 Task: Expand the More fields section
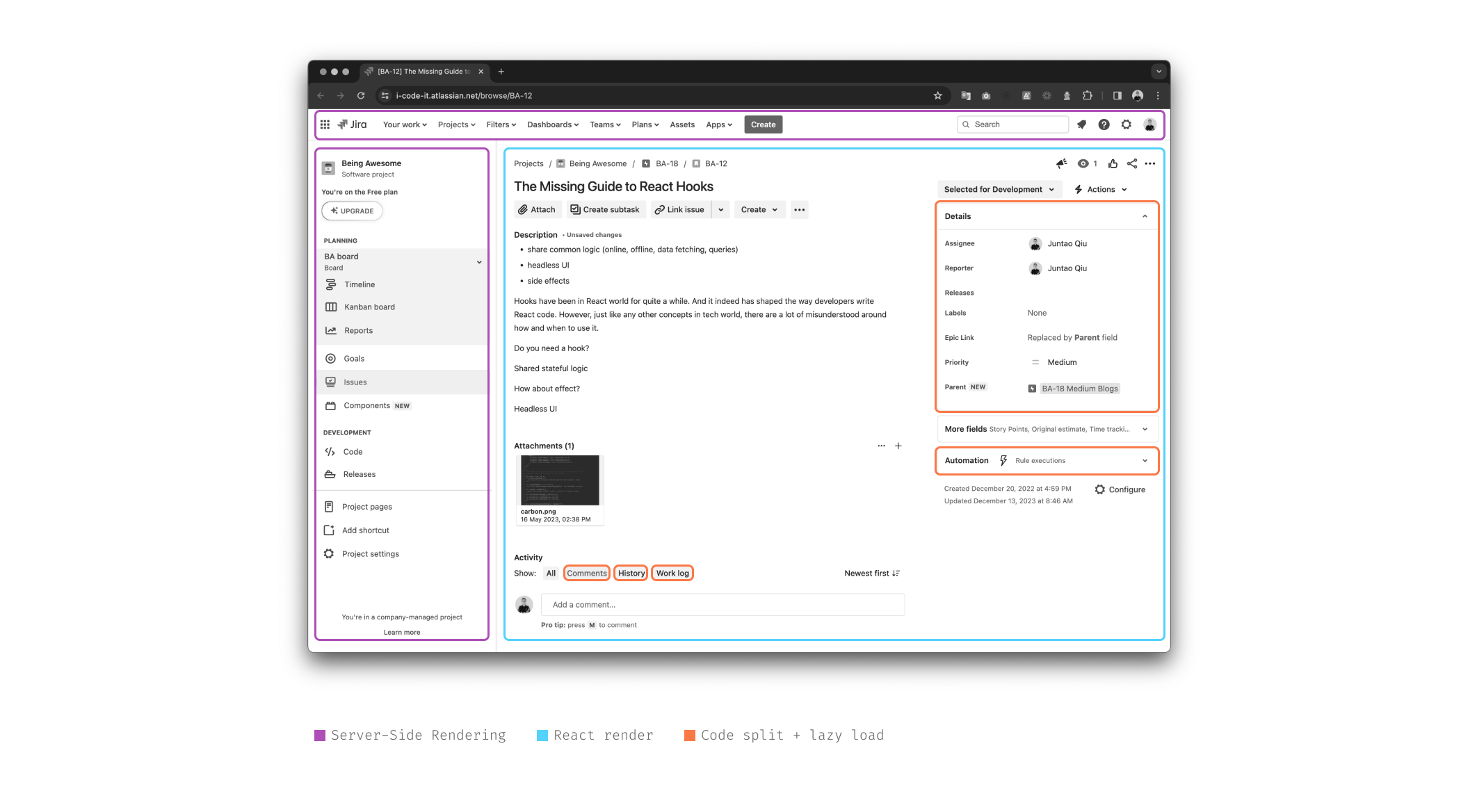coord(1144,429)
